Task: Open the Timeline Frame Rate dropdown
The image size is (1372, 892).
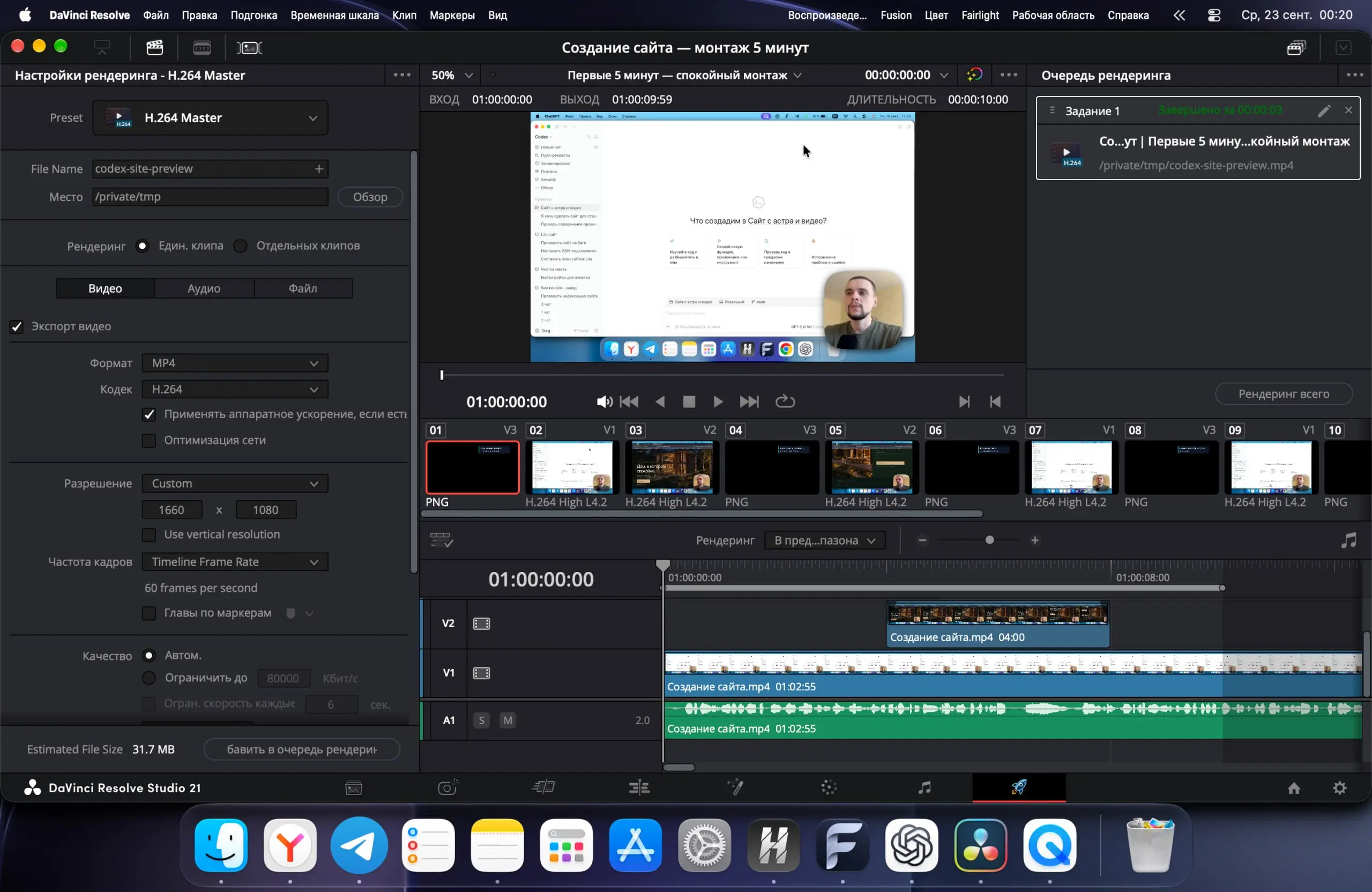Action: point(235,562)
